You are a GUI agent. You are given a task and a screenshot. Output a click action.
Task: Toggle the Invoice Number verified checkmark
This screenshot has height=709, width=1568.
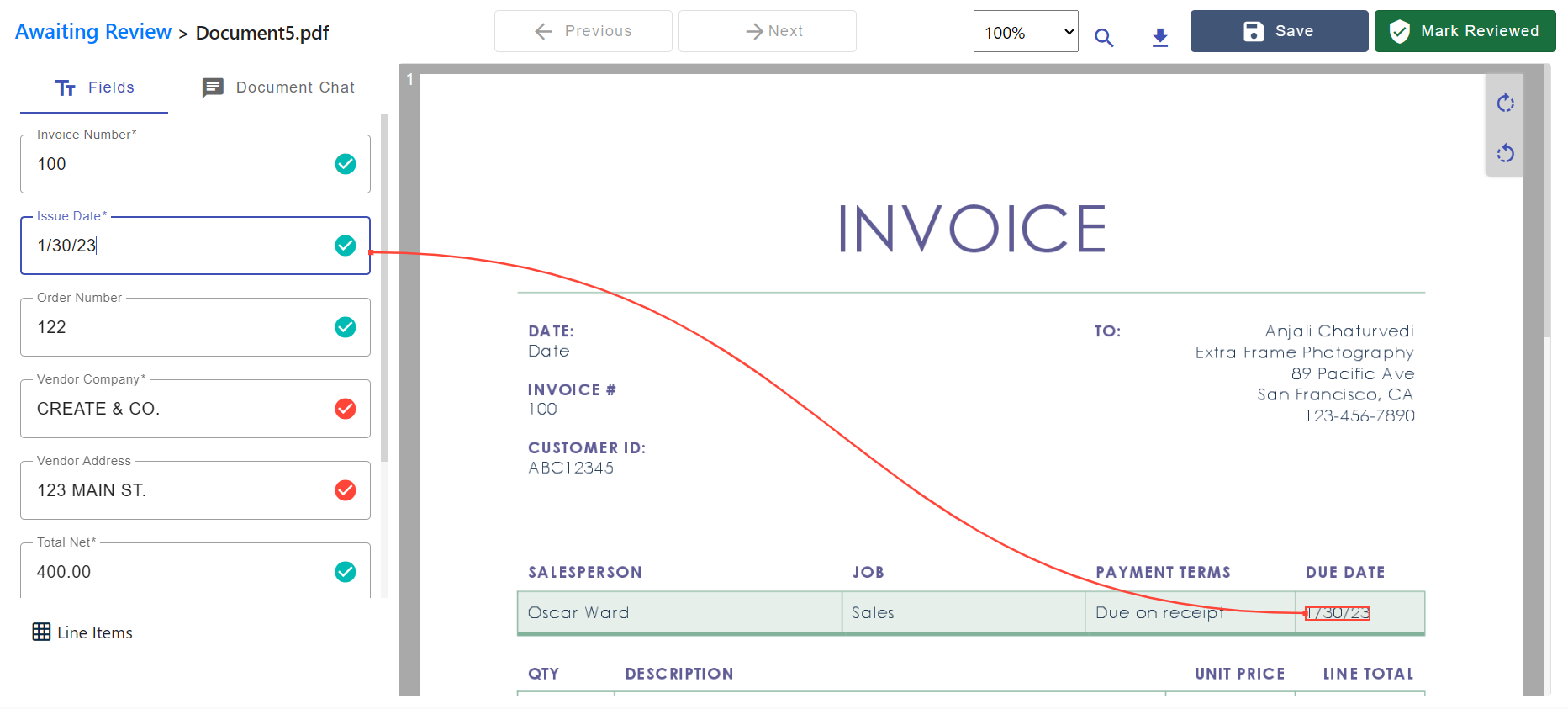click(x=346, y=164)
